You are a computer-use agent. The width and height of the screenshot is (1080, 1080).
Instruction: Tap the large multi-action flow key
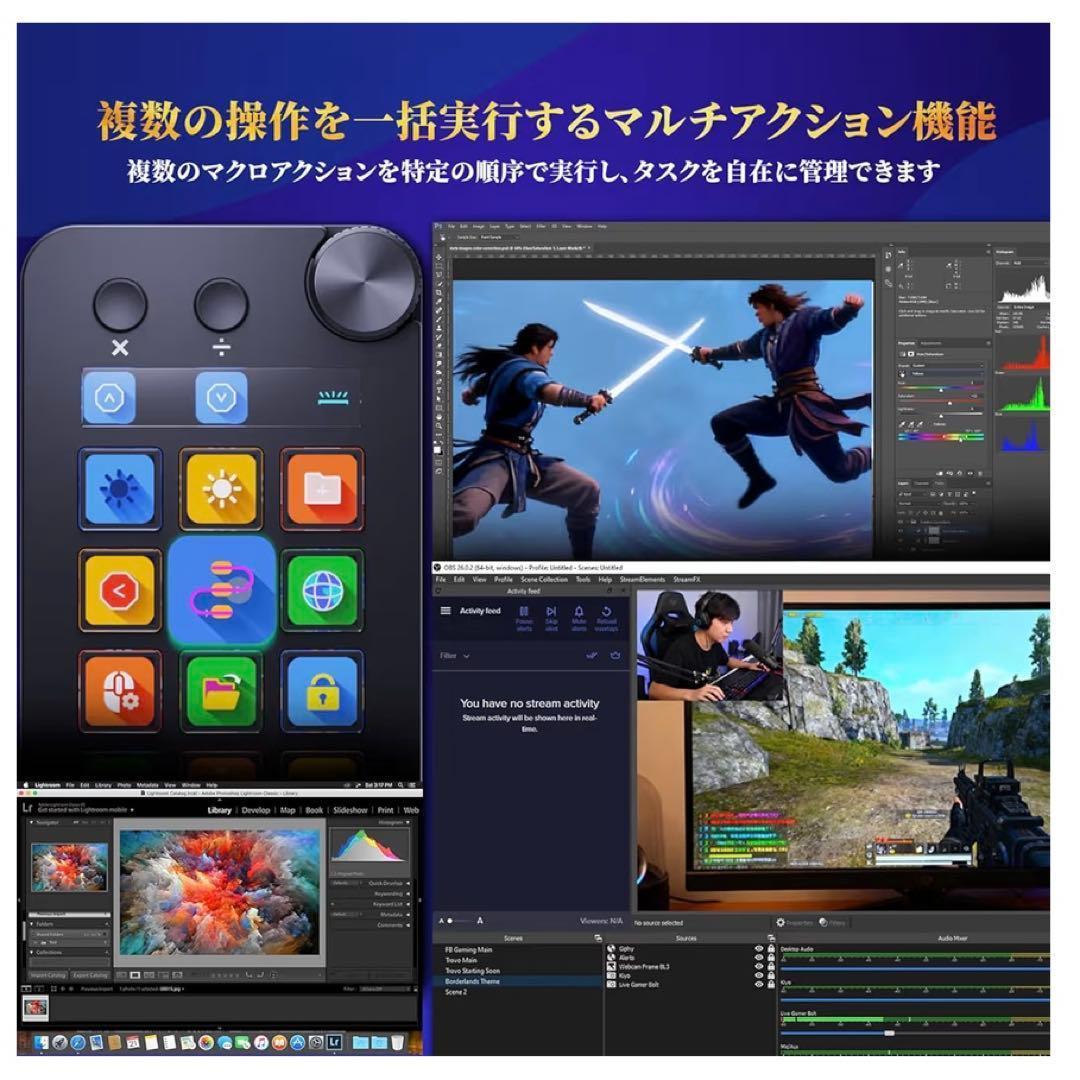pos(222,590)
